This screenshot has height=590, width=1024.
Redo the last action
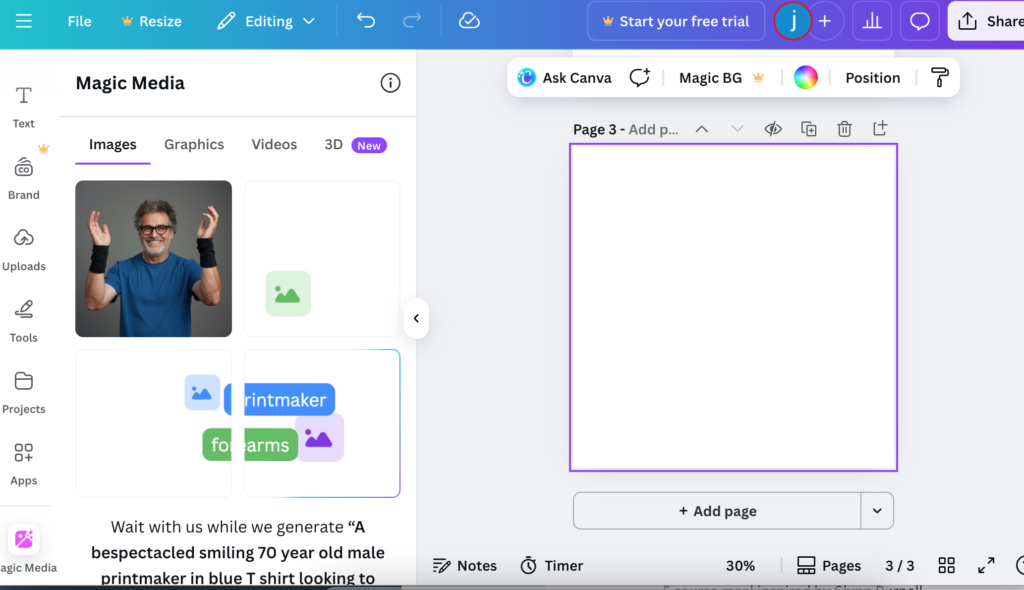click(411, 21)
